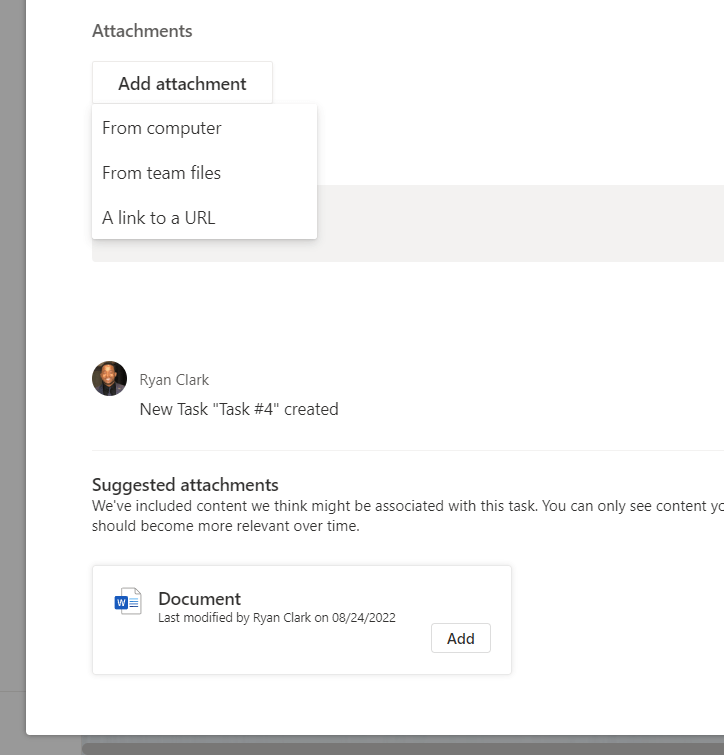The height and width of the screenshot is (755, 724).
Task: Click the horizontal scrollbar at the bottom
Action: pyautogui.click(x=403, y=748)
